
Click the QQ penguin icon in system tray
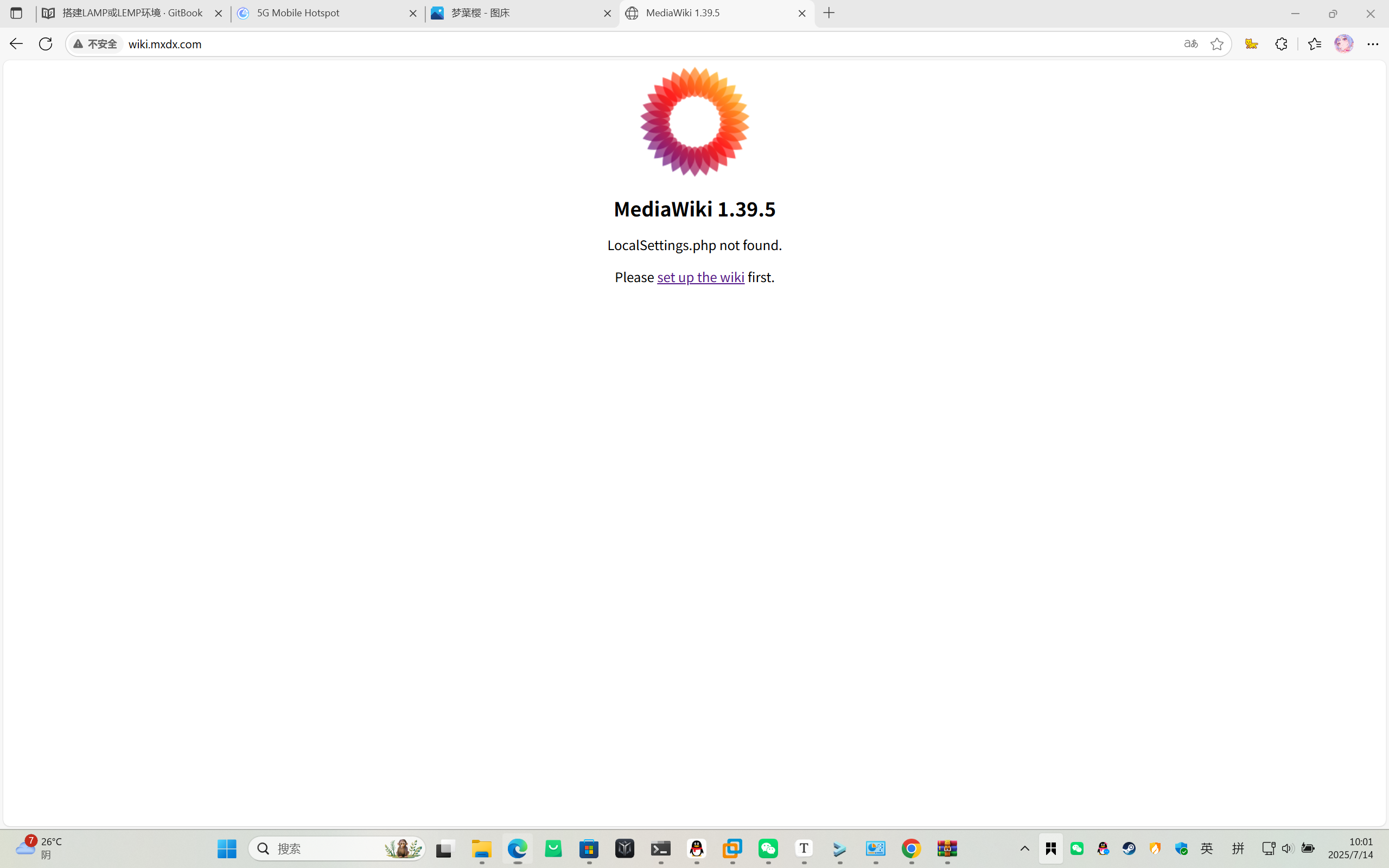coord(1103,848)
